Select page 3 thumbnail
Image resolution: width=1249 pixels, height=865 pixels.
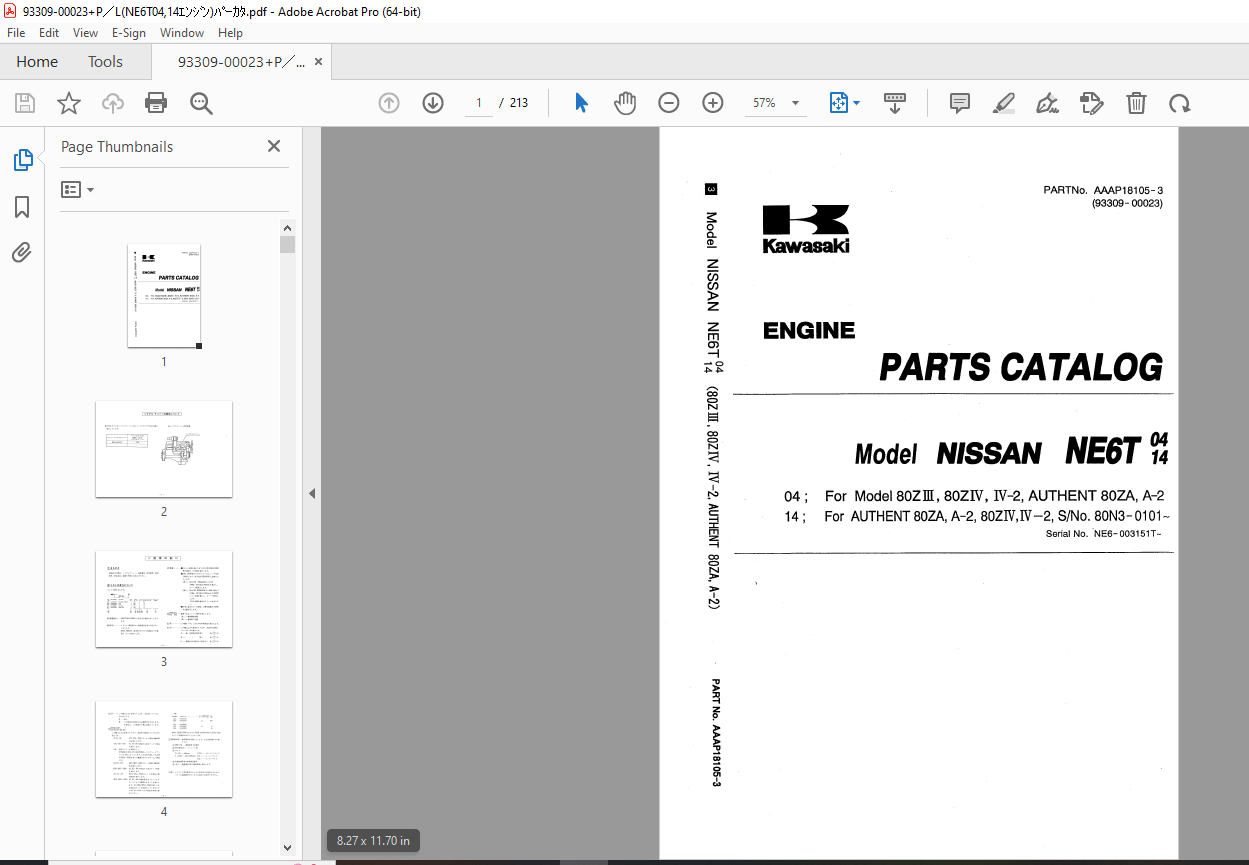[164, 598]
